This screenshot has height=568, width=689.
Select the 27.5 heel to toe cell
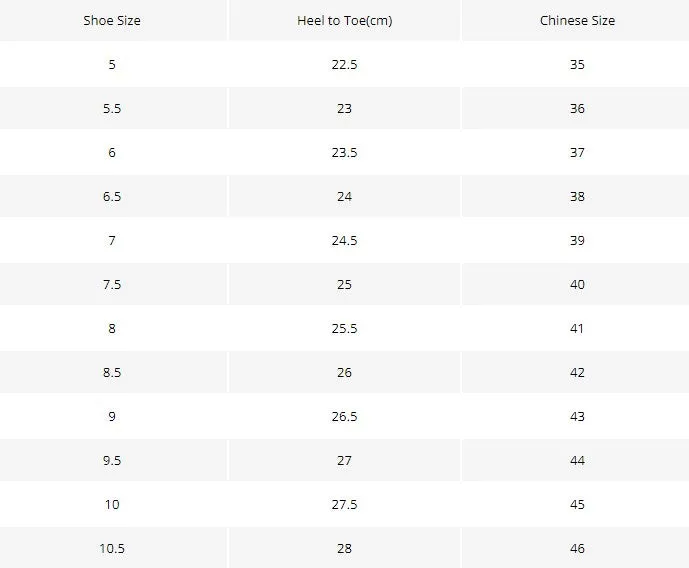coord(344,504)
